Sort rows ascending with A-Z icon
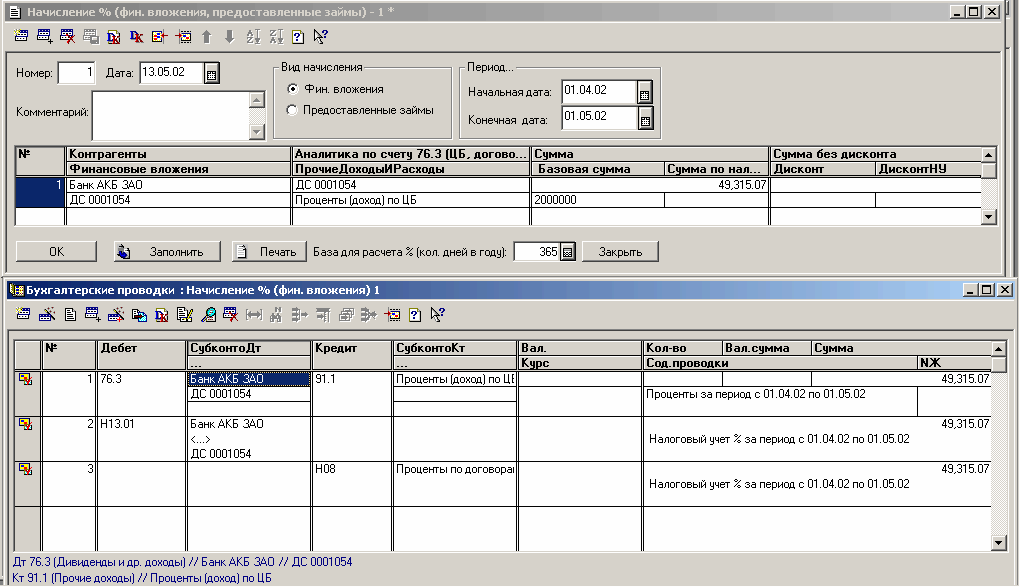 [253, 36]
